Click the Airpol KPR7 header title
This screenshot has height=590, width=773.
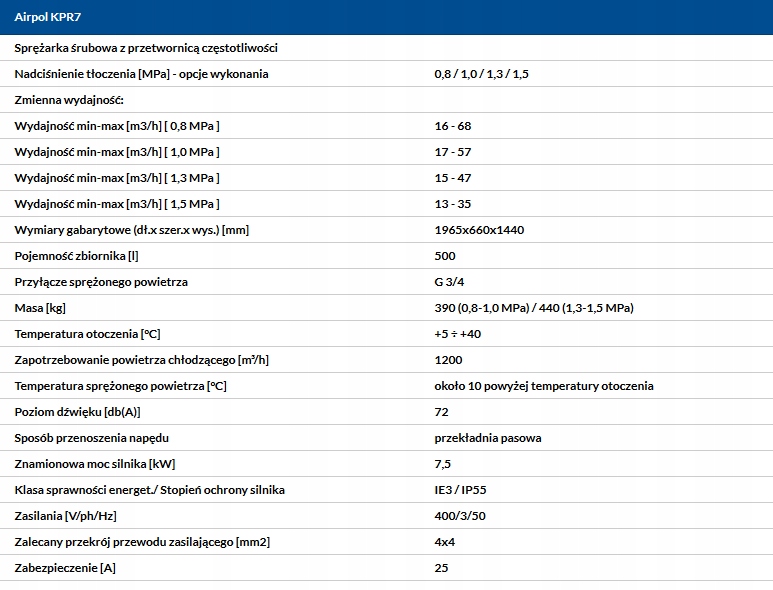[47, 17]
